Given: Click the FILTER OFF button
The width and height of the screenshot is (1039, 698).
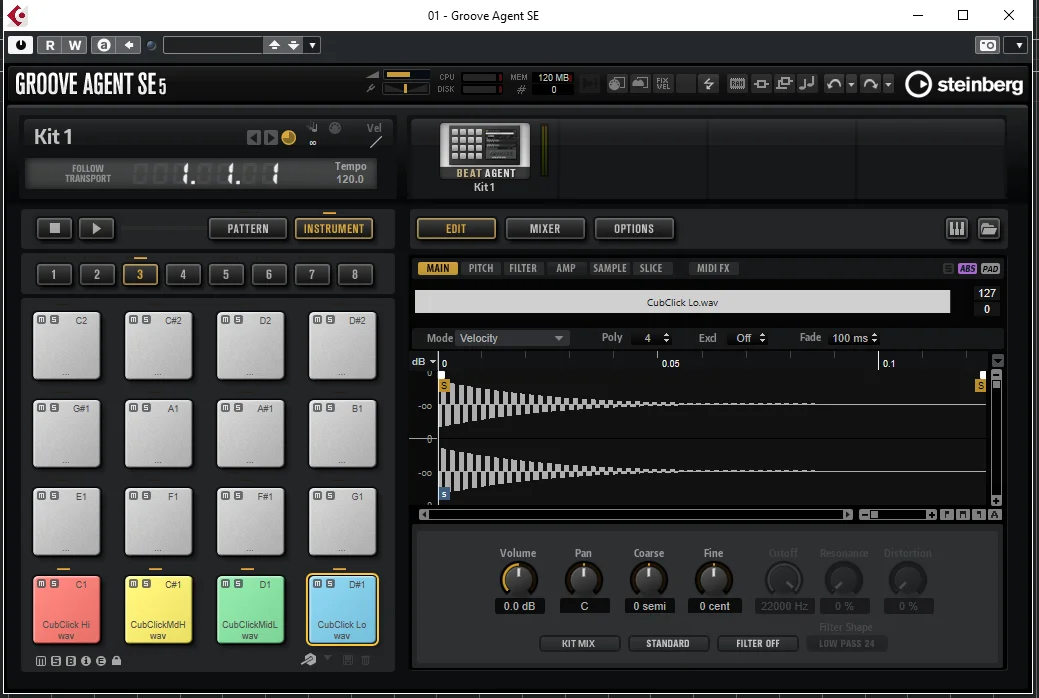Looking at the screenshot, I should click(x=757, y=644).
